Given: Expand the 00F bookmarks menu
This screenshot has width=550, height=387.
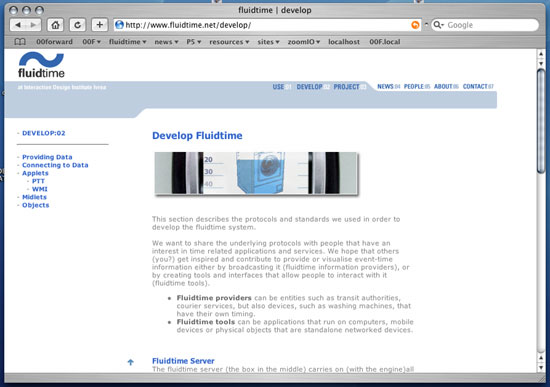Looking at the screenshot, I should pyautogui.click(x=91, y=42).
